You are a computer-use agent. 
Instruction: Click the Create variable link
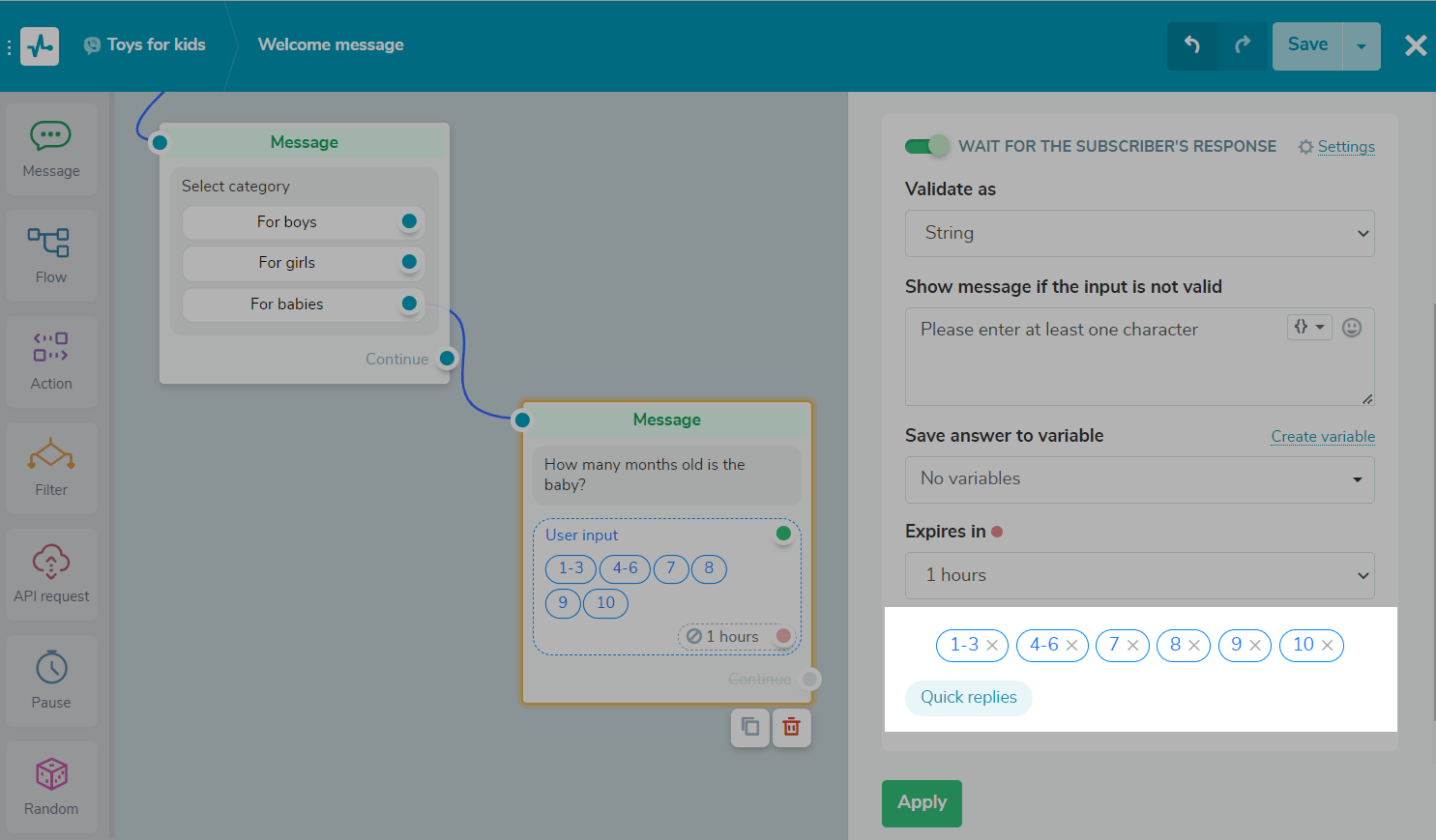[x=1323, y=437]
